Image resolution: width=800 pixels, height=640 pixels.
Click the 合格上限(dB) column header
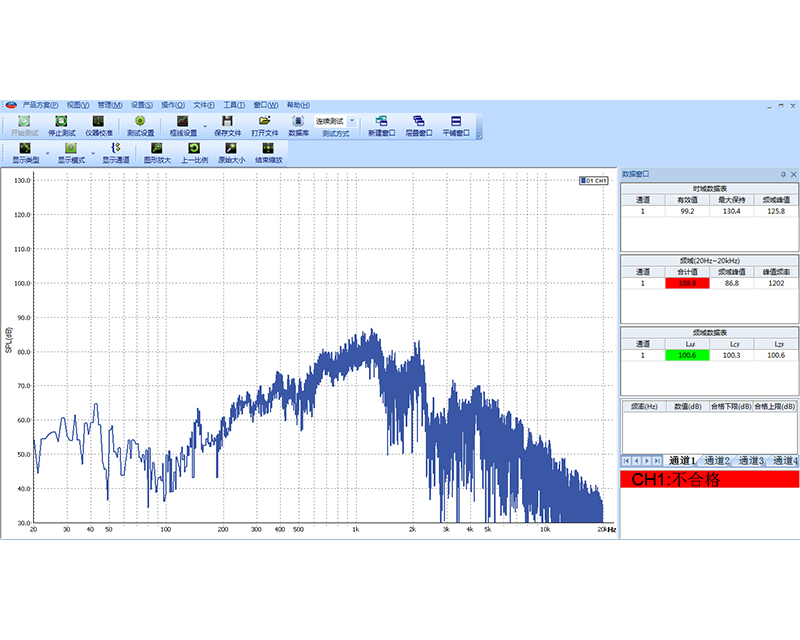[x=775, y=407]
